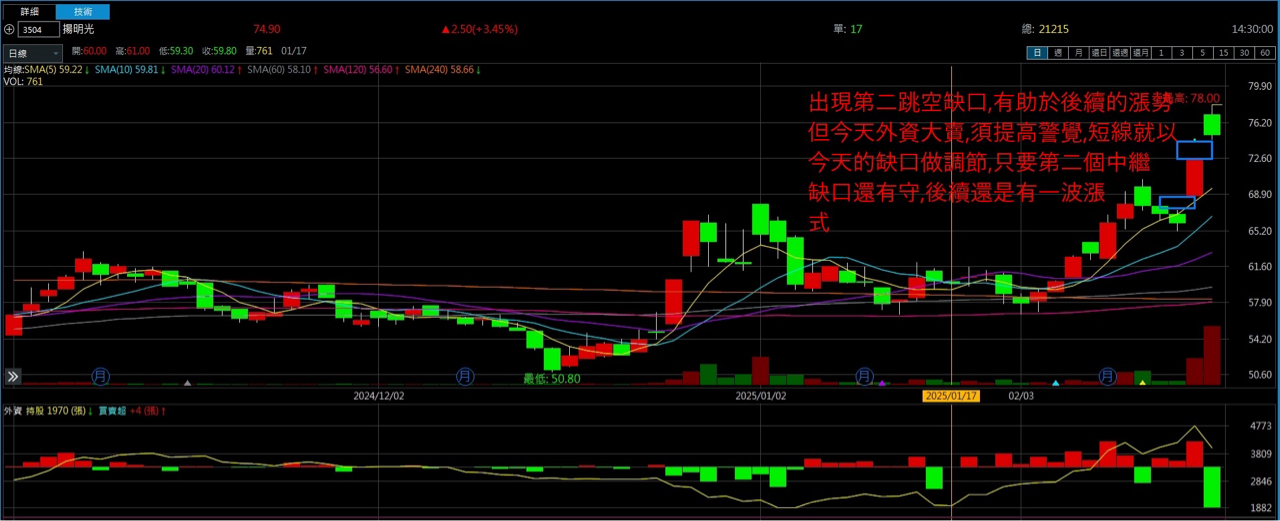Click the last price 74.90
Screen dimensions: 1280x521
(267, 30)
